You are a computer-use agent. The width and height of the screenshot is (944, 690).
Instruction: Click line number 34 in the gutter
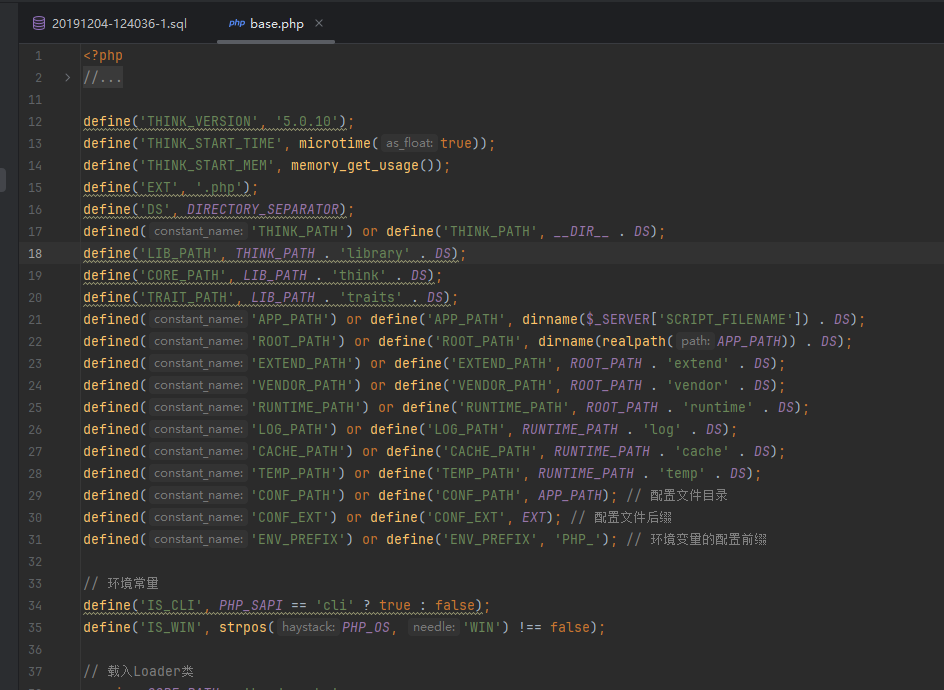[35, 605]
